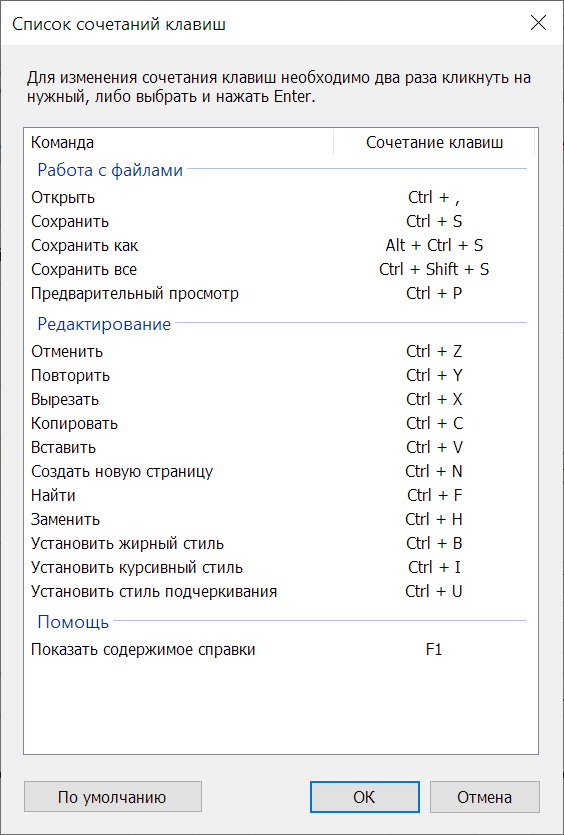Select the Сохранить command row
This screenshot has height=835, width=564.
point(281,222)
